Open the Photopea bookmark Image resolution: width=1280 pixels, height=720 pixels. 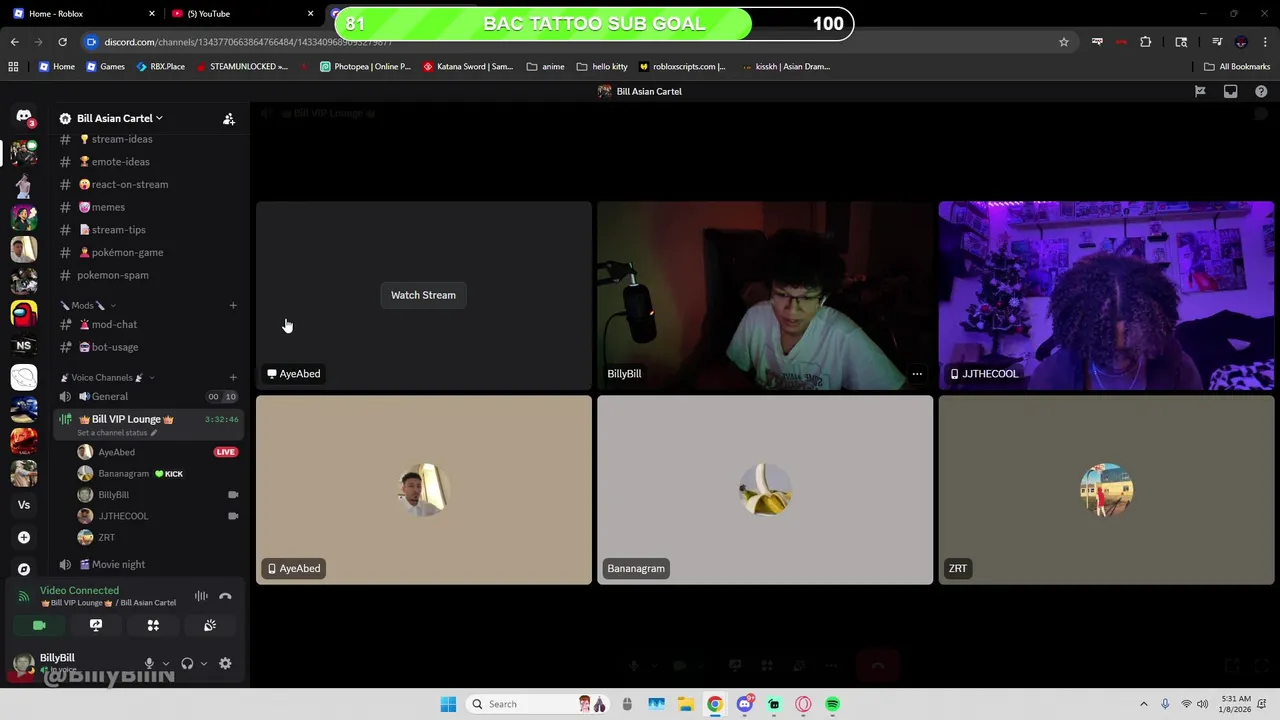[365, 67]
